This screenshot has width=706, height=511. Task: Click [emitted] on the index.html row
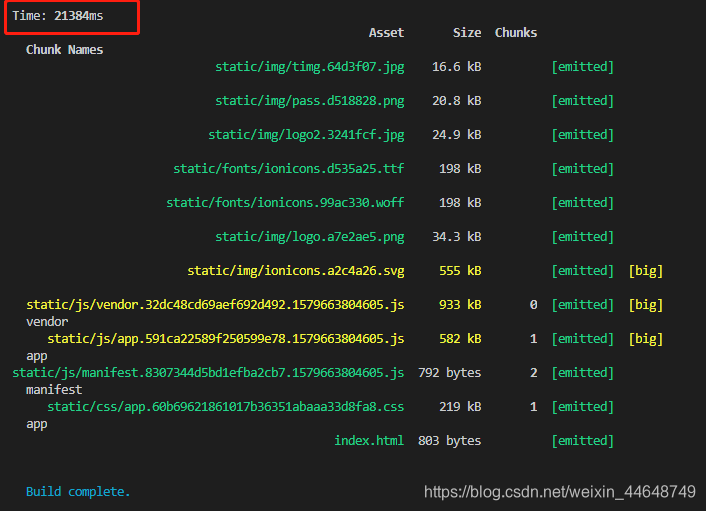tap(583, 441)
